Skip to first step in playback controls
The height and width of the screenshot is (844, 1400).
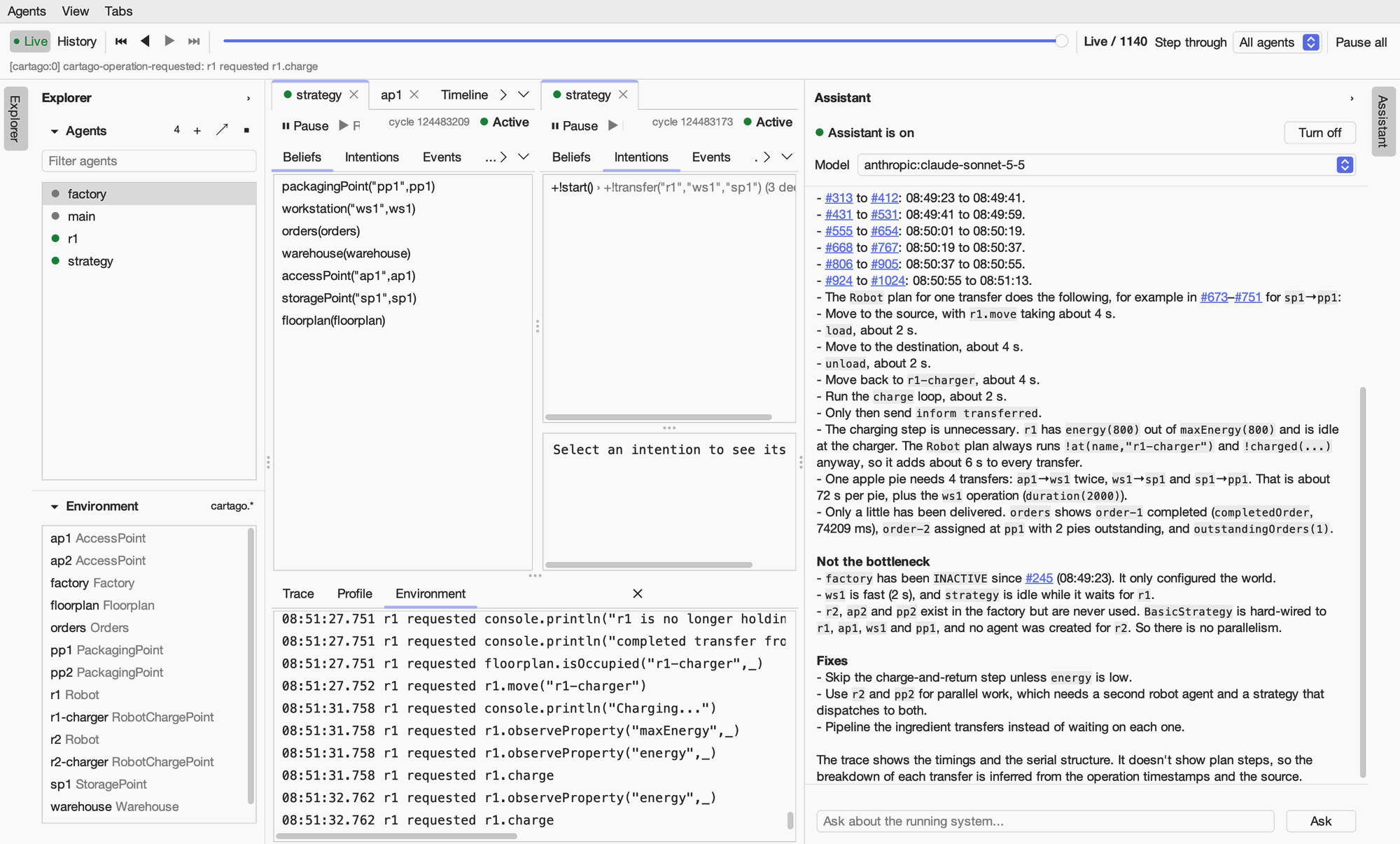coord(121,41)
